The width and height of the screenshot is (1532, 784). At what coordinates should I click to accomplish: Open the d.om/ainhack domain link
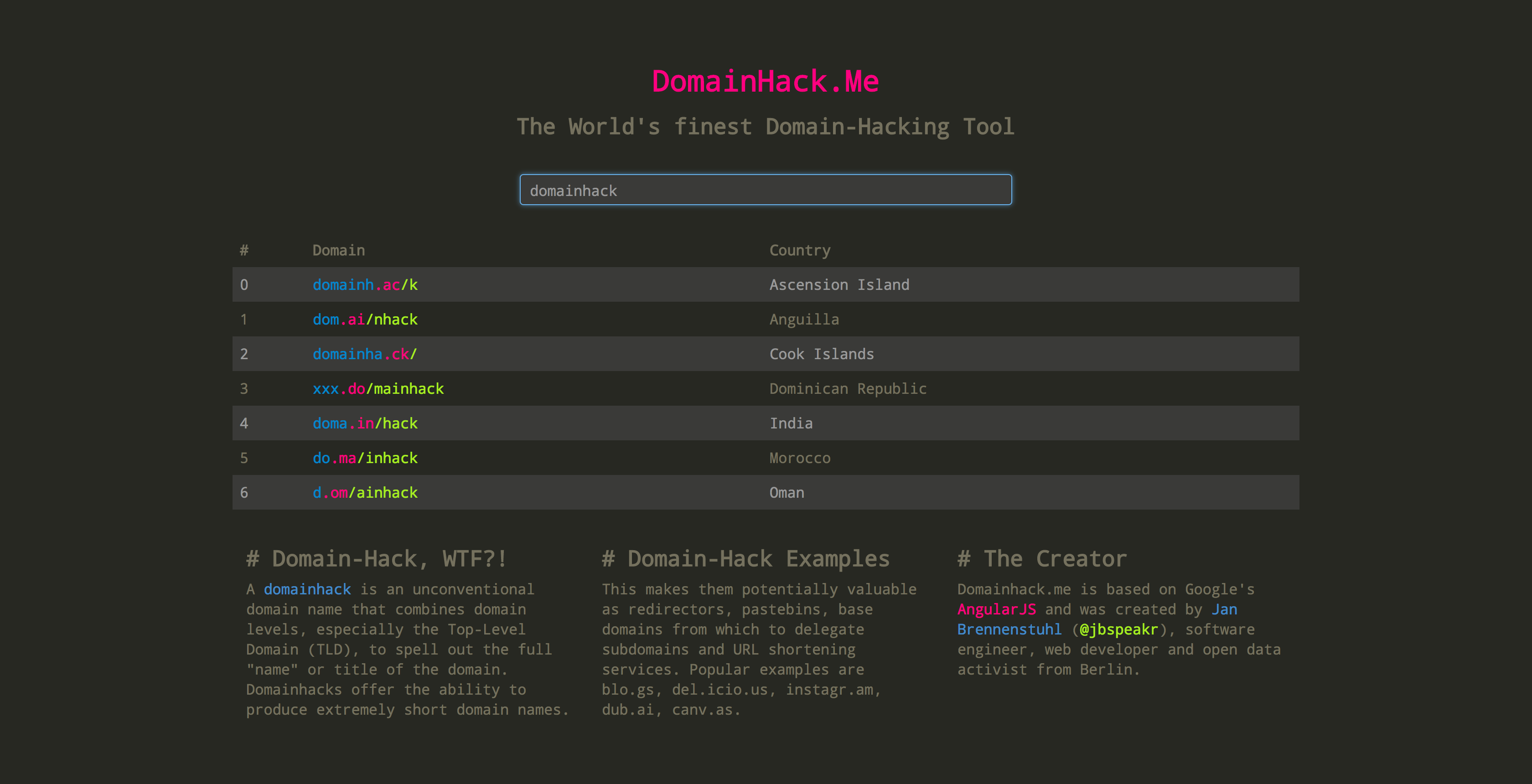[x=365, y=493]
